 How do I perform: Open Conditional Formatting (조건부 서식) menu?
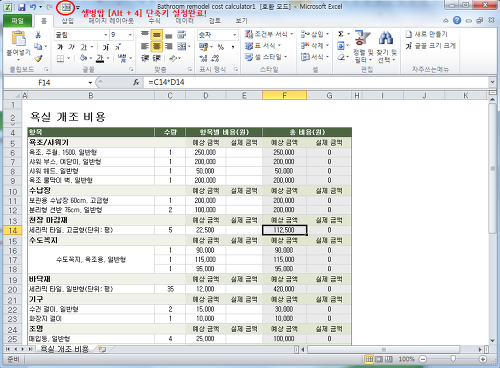(269, 34)
